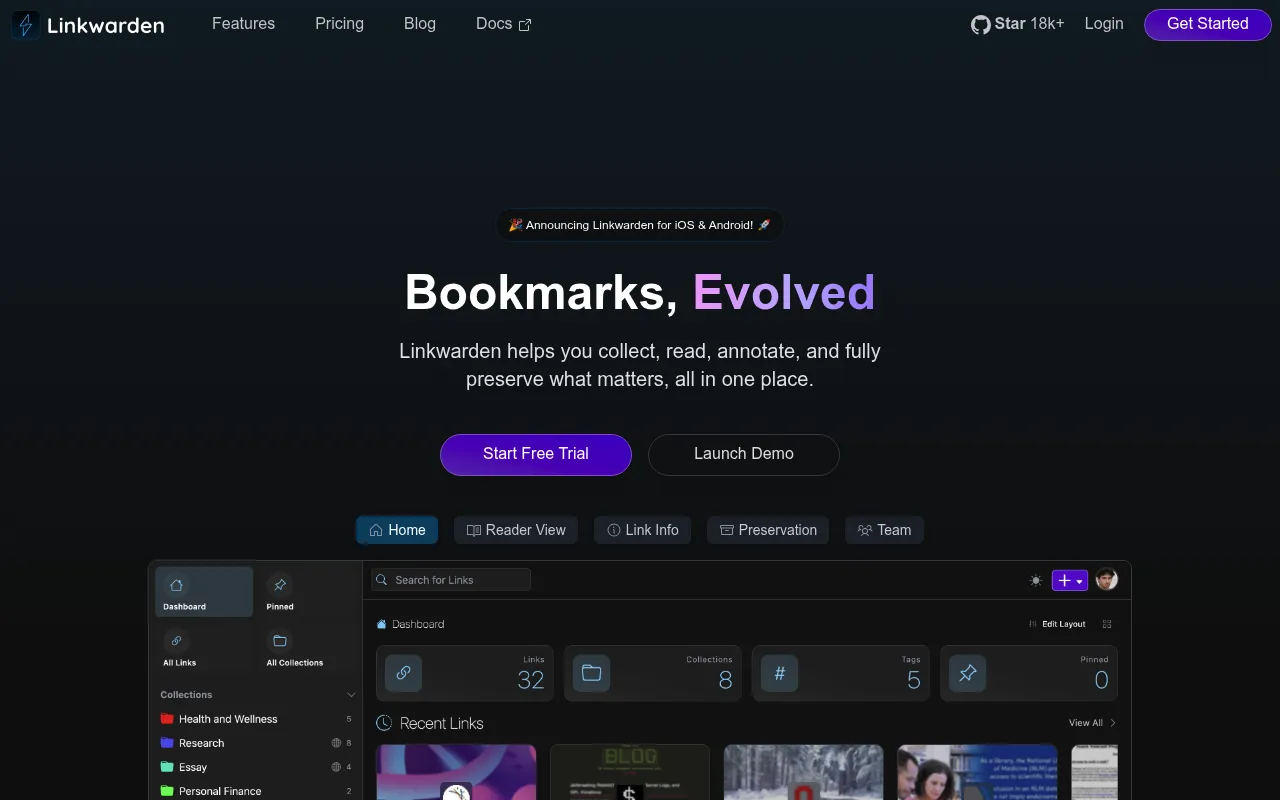Image resolution: width=1280 pixels, height=800 pixels.
Task: Click View All for Recent Links
Action: click(x=1086, y=723)
